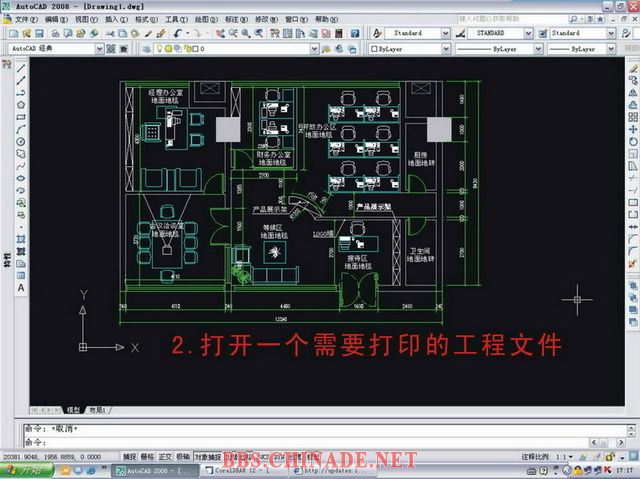Image resolution: width=640 pixels, height=479 pixels.
Task: Open the undo history dropdown arrow
Action: [188, 33]
